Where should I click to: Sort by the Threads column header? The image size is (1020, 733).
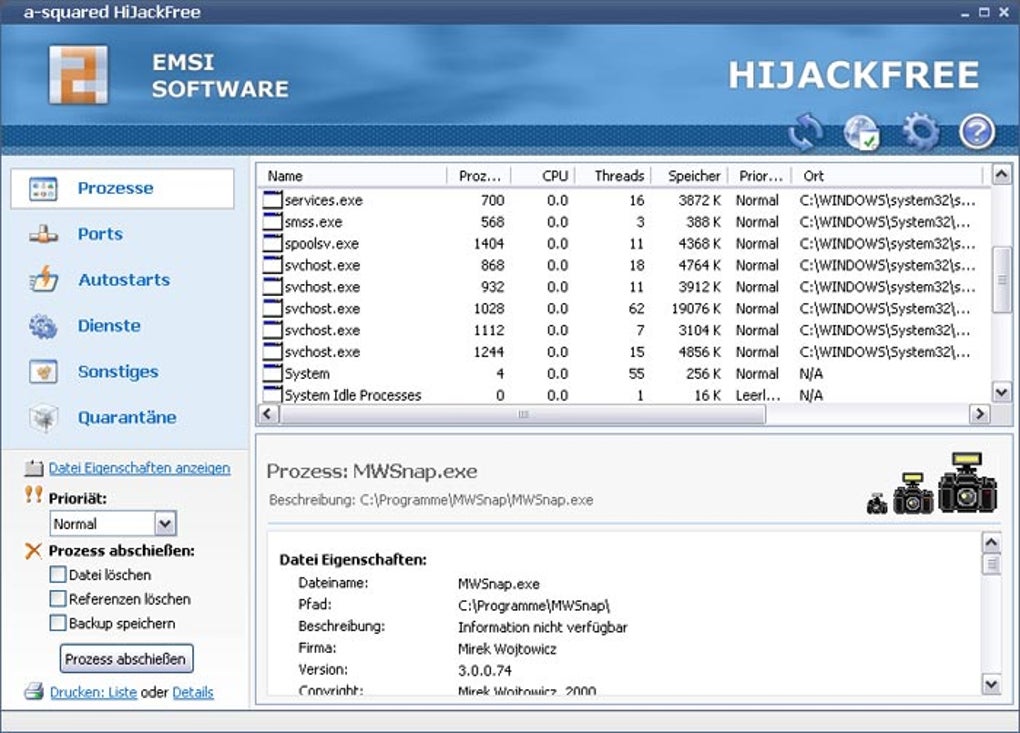click(611, 176)
